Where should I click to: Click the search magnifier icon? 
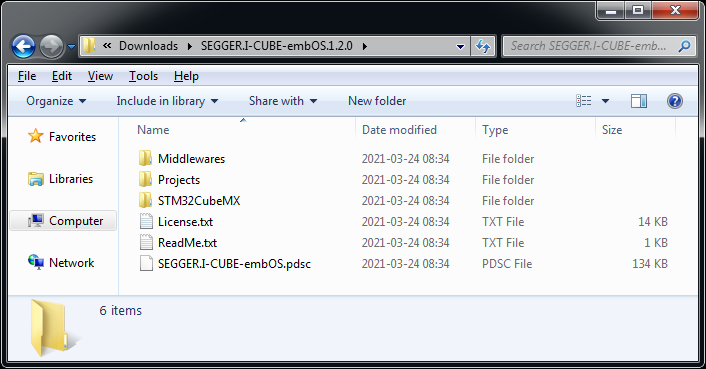click(684, 46)
